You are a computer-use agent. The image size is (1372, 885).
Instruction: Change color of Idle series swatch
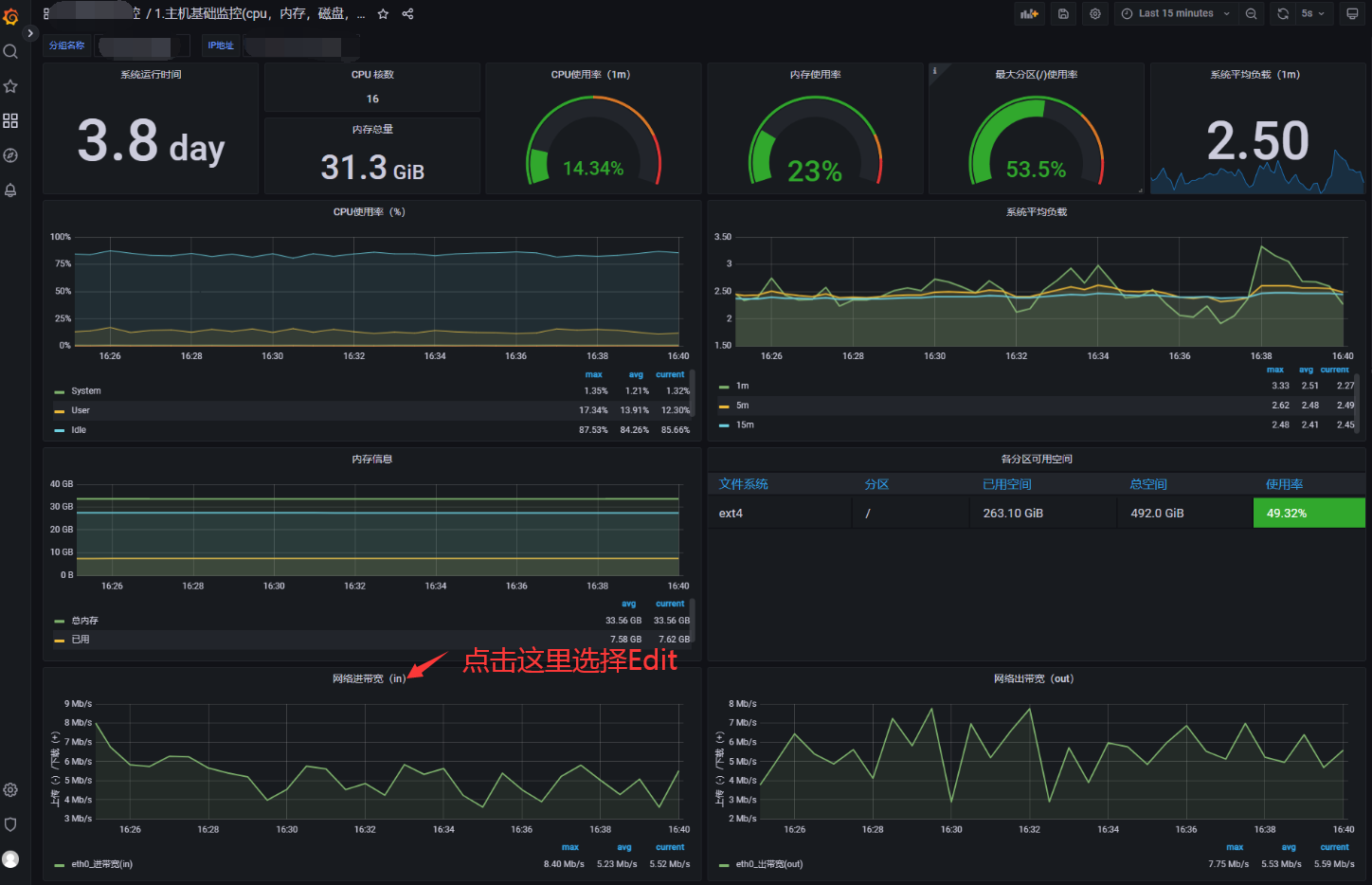60,431
